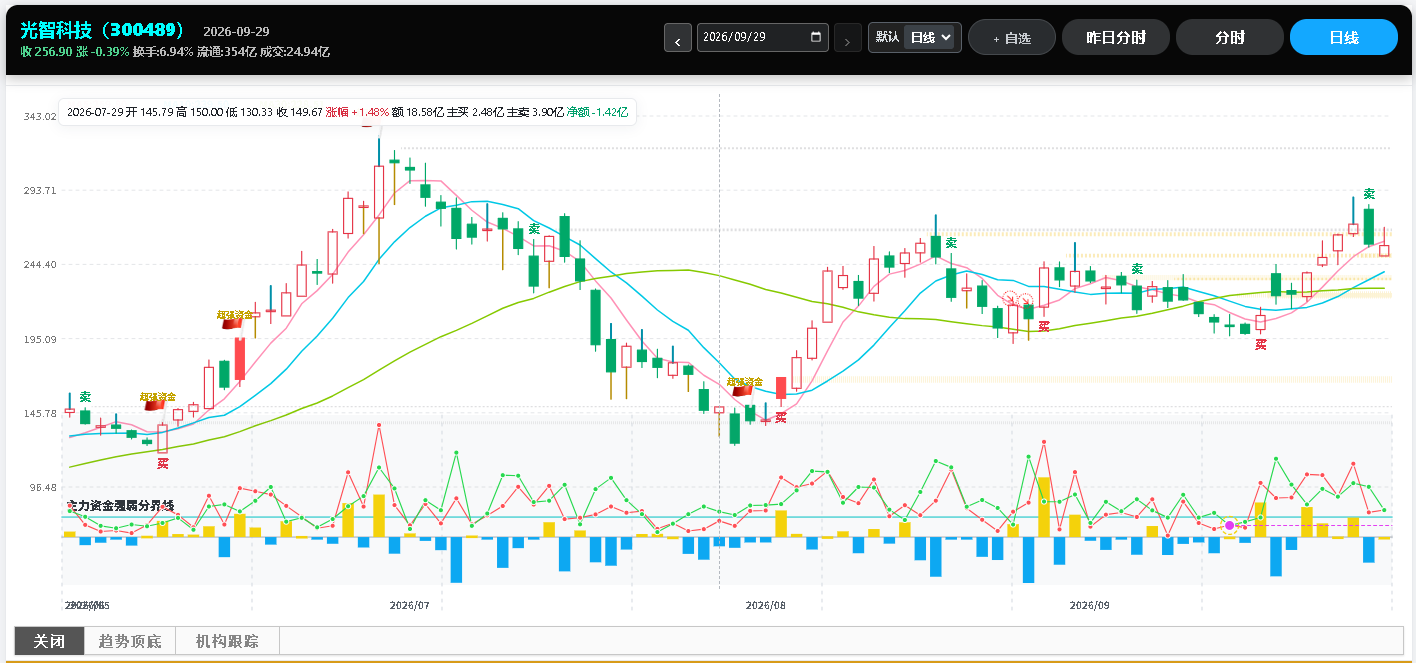
Task: Click the 主力资金强弱分界线 indicator label
Action: pos(120,506)
